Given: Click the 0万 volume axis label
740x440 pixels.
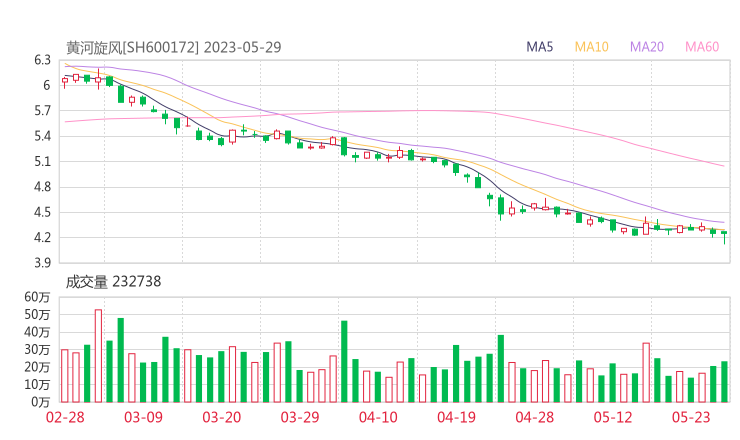Looking at the screenshot, I should 41,402.
